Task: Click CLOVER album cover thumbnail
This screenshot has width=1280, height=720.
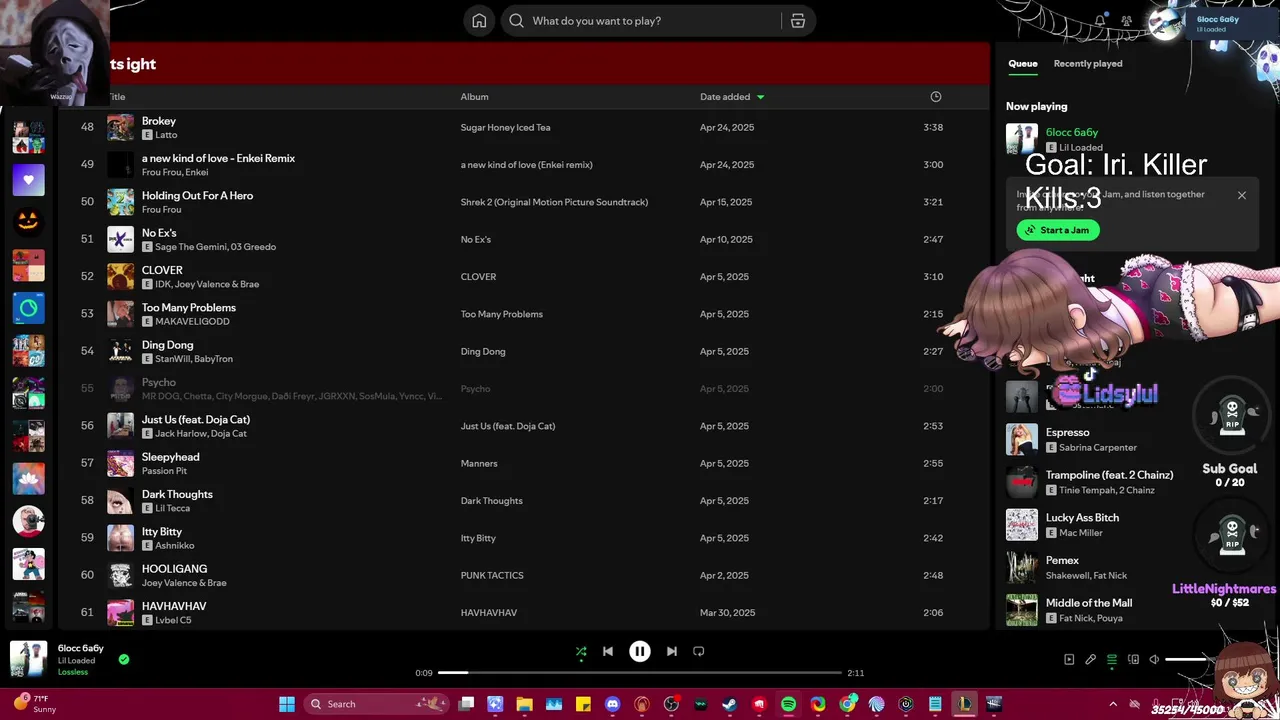Action: [x=120, y=277]
